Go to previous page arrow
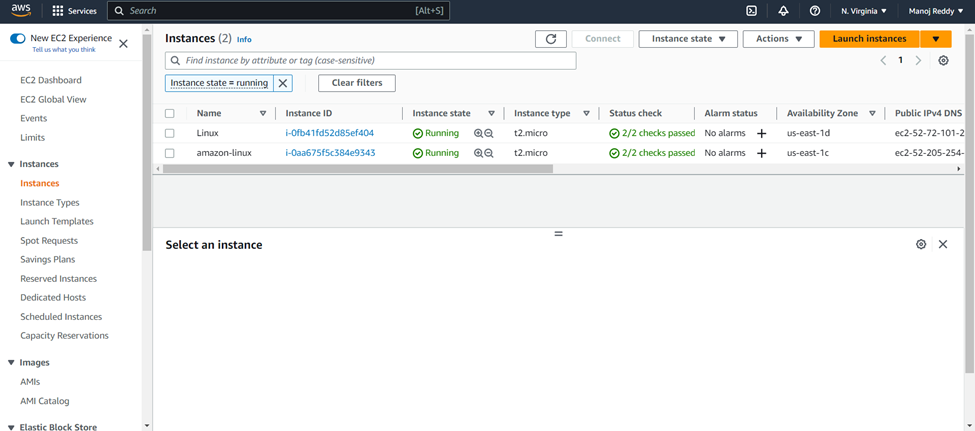The image size is (975, 431). coord(883,60)
